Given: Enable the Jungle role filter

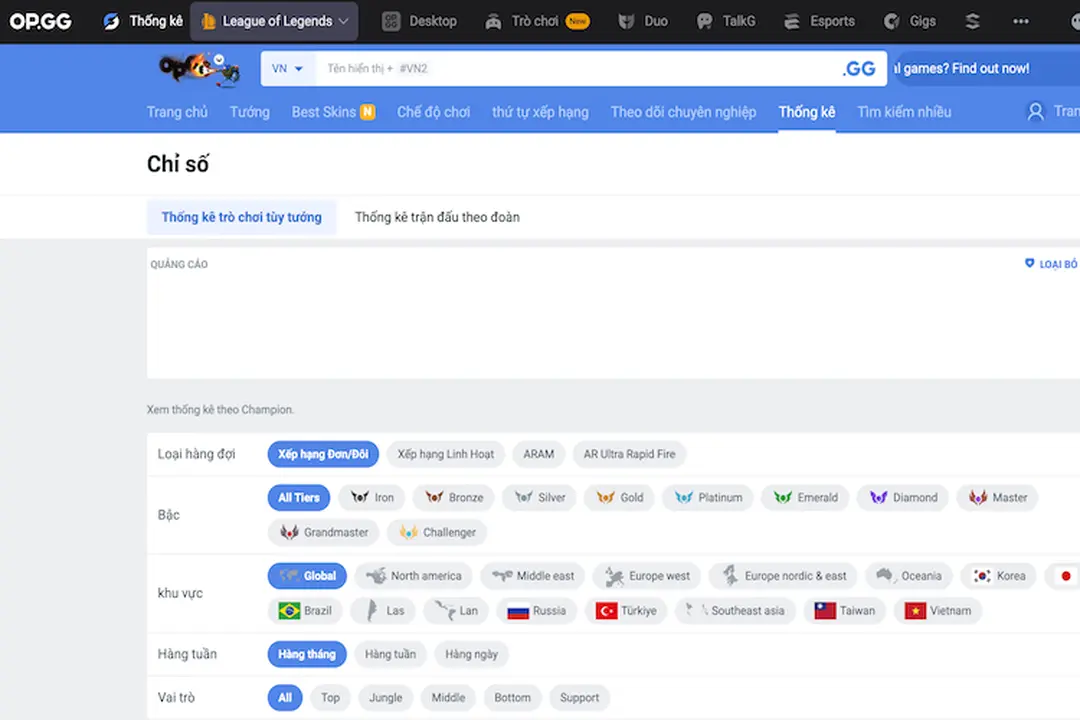Looking at the screenshot, I should coord(385,697).
